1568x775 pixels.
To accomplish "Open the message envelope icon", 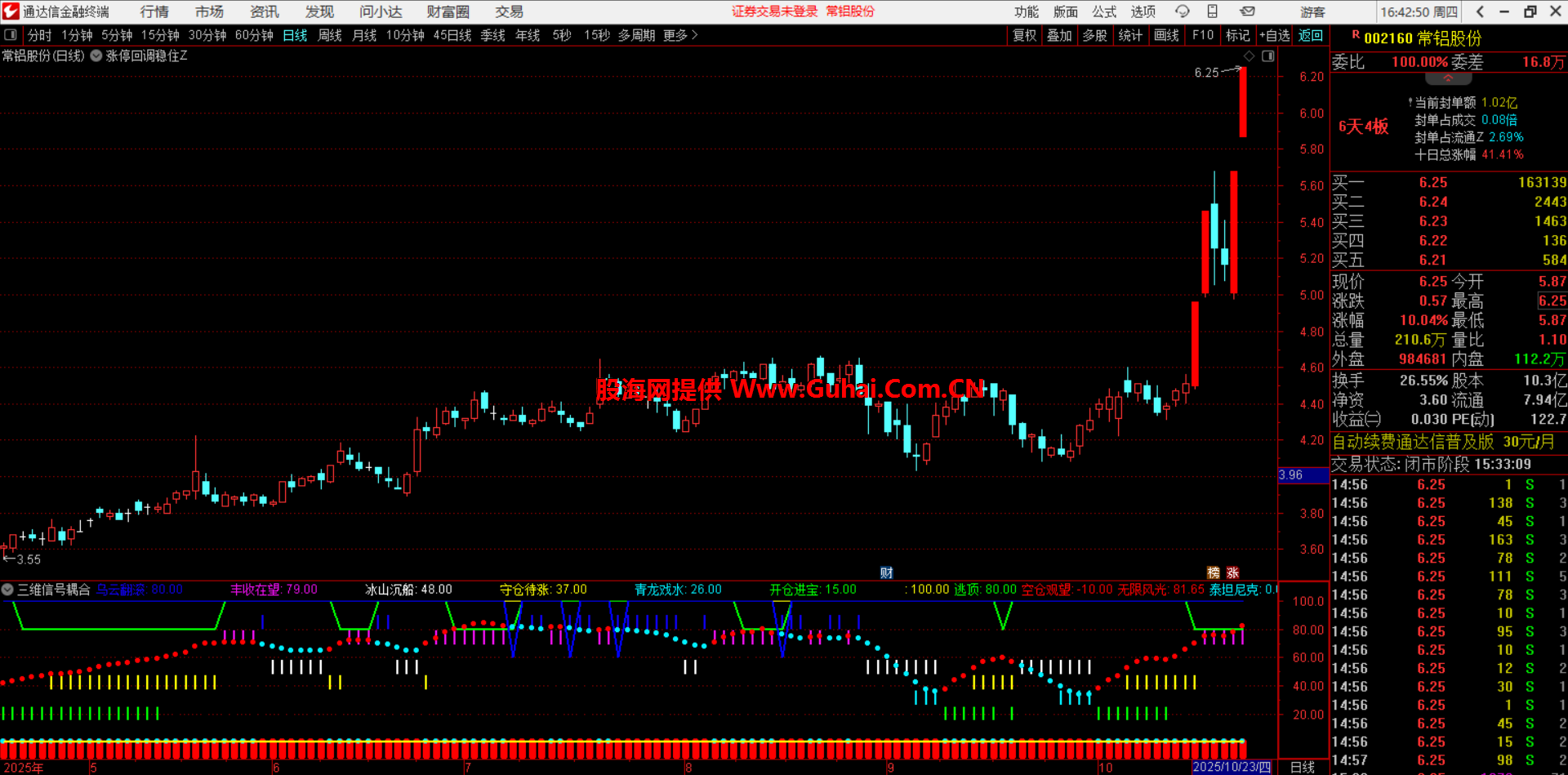I will (1247, 11).
